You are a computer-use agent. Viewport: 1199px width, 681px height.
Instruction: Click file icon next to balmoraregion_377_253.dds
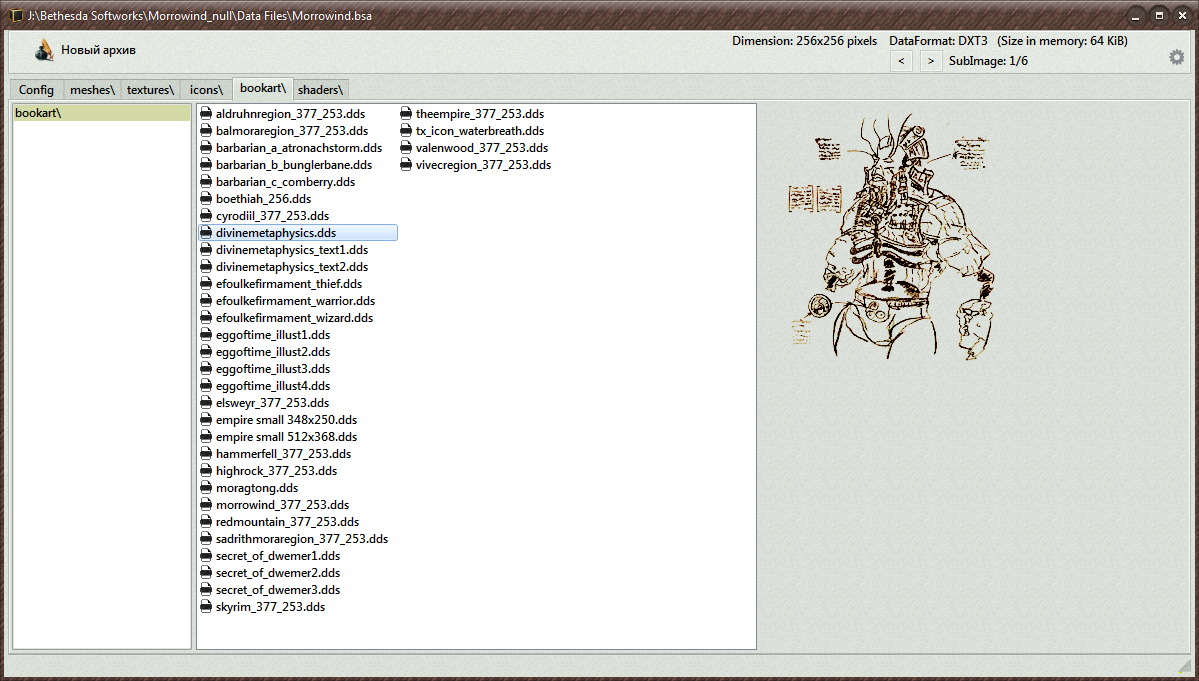coord(206,131)
